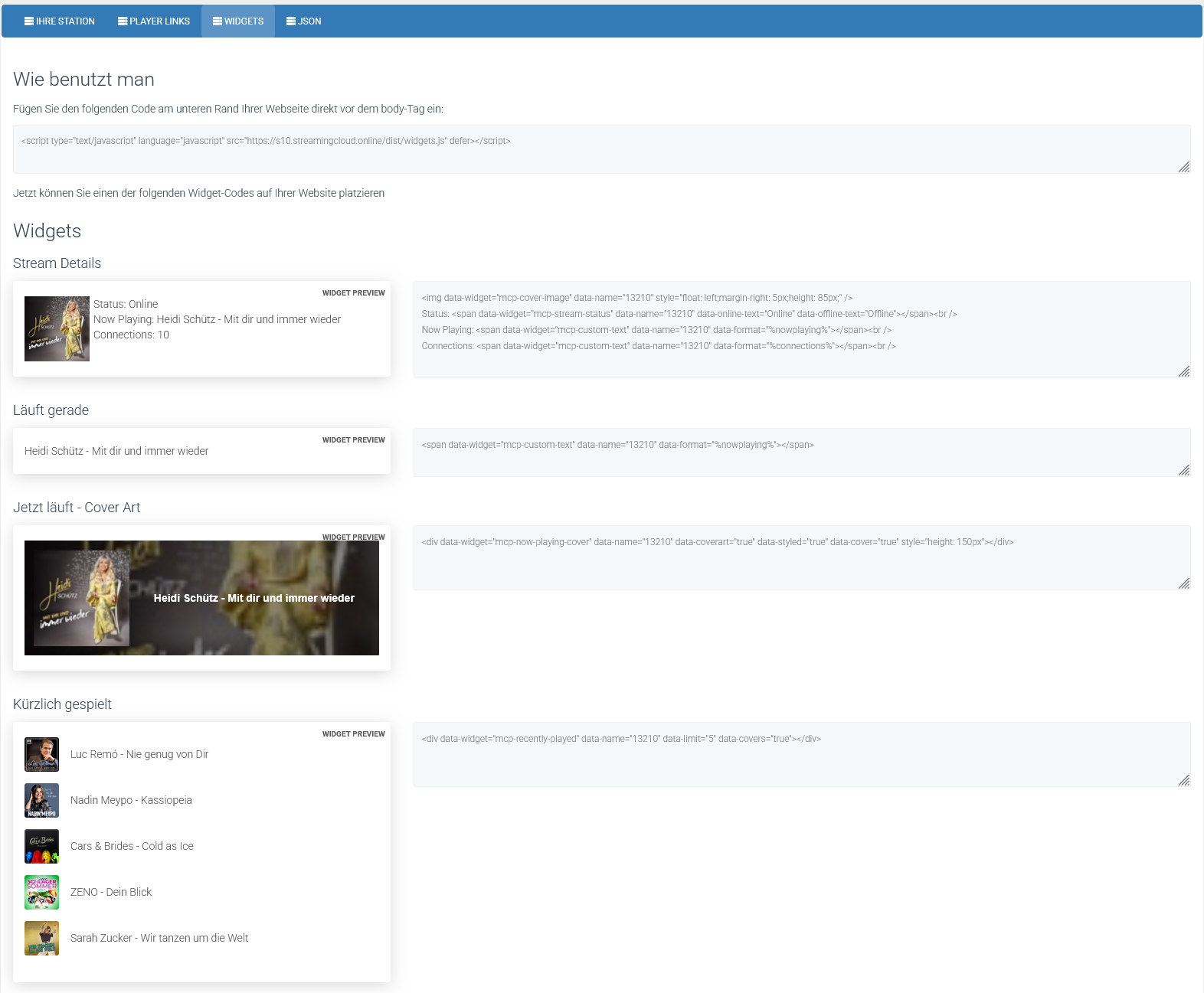Click the Cover Art widget code textarea
Viewport: 1204px width, 993px height.
coord(801,557)
